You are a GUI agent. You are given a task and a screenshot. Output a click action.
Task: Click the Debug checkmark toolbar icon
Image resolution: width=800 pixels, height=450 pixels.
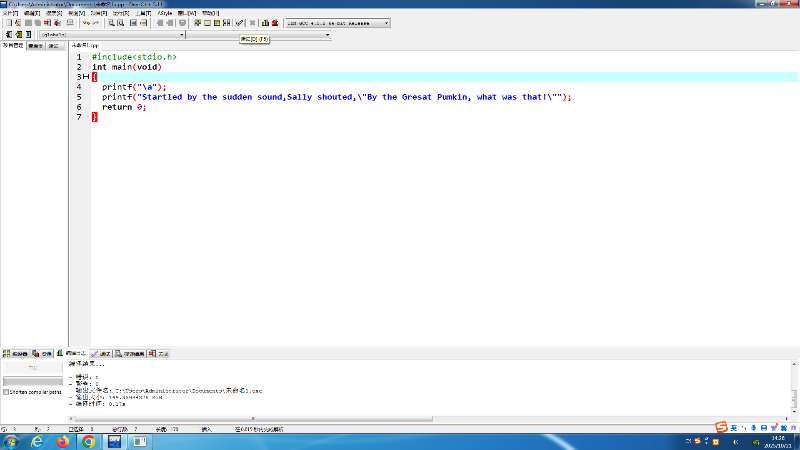[239, 23]
